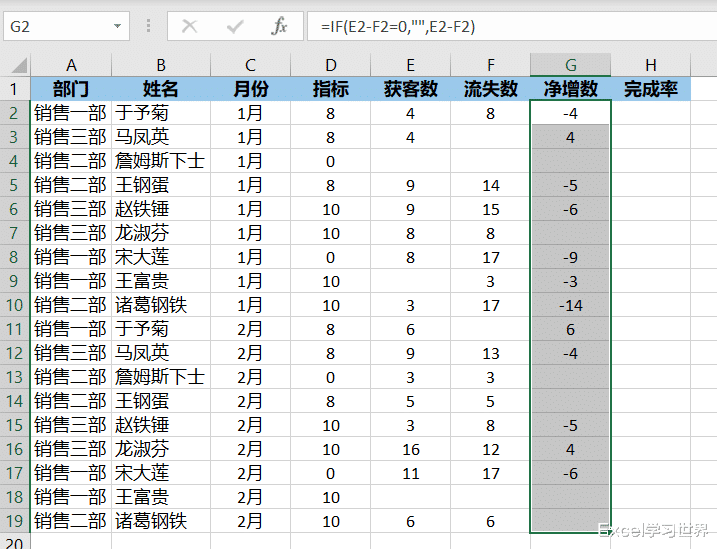Select cell G10 showing -14

tap(570, 305)
